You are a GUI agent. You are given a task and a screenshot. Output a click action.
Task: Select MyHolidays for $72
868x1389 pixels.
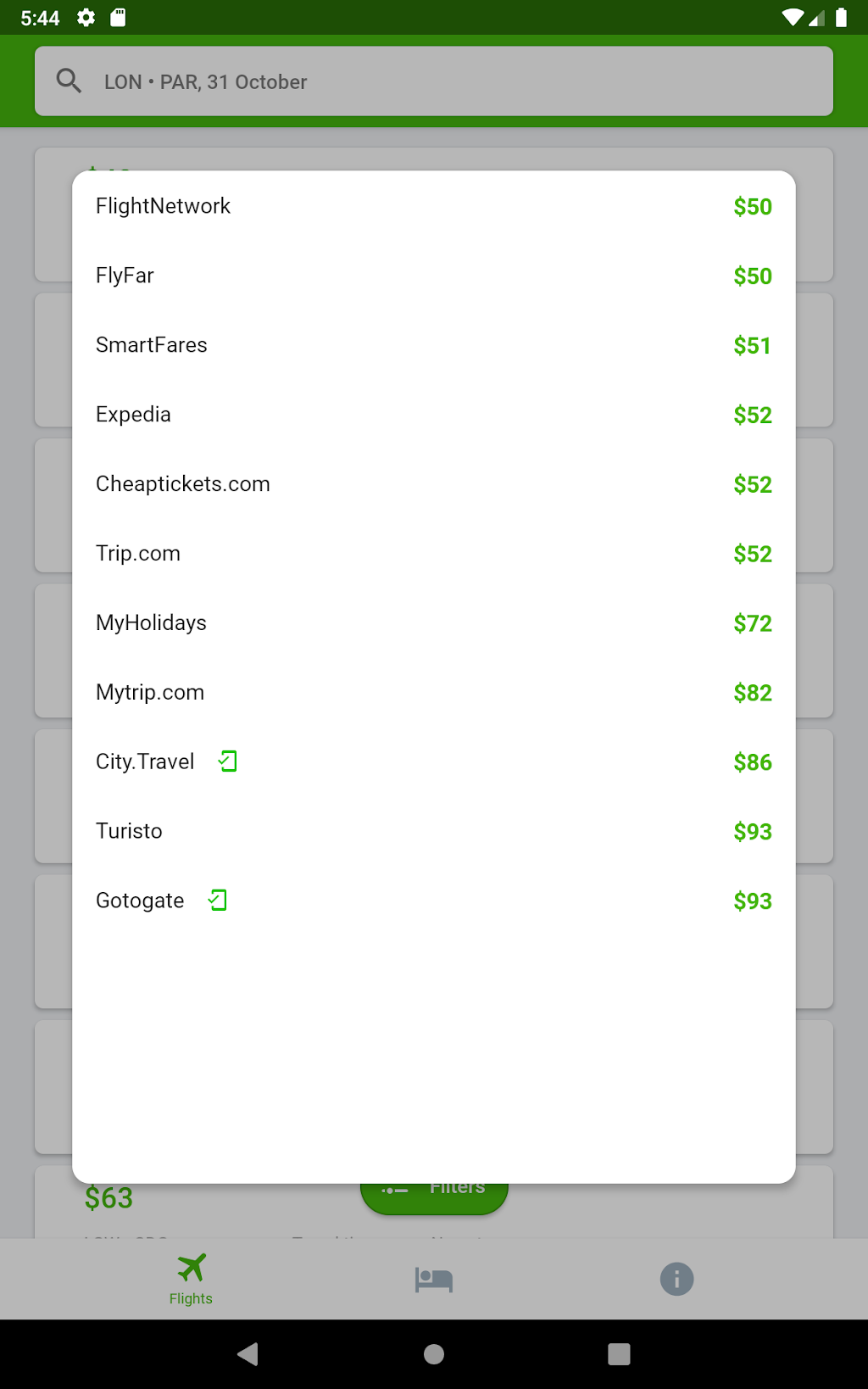tap(433, 623)
